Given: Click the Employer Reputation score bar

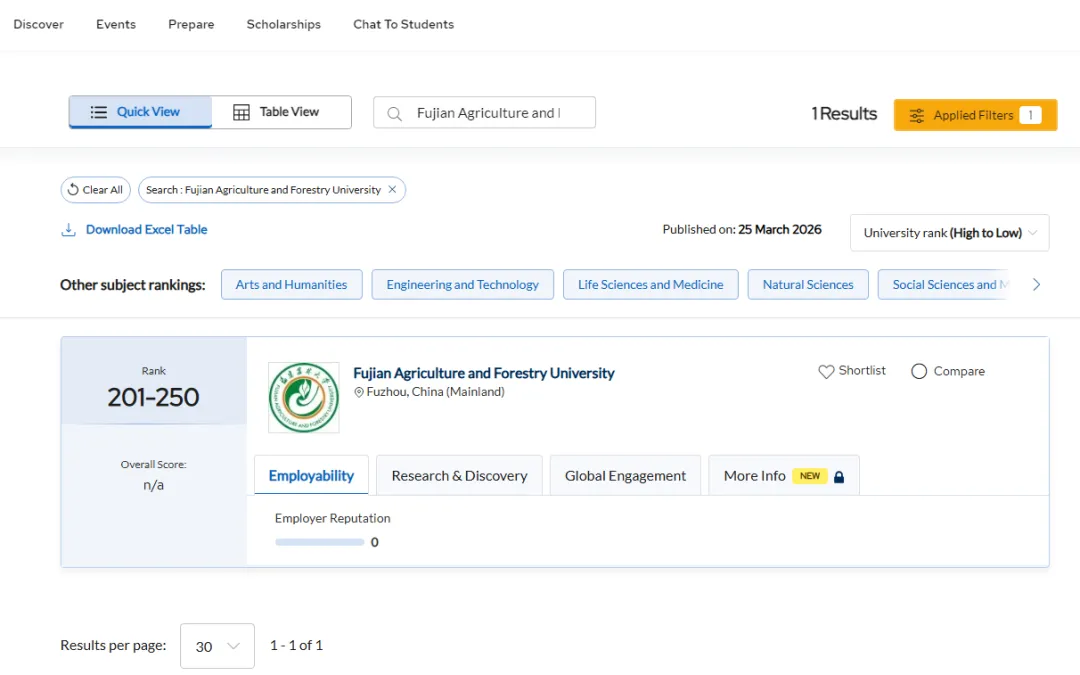Looking at the screenshot, I should tap(320, 542).
